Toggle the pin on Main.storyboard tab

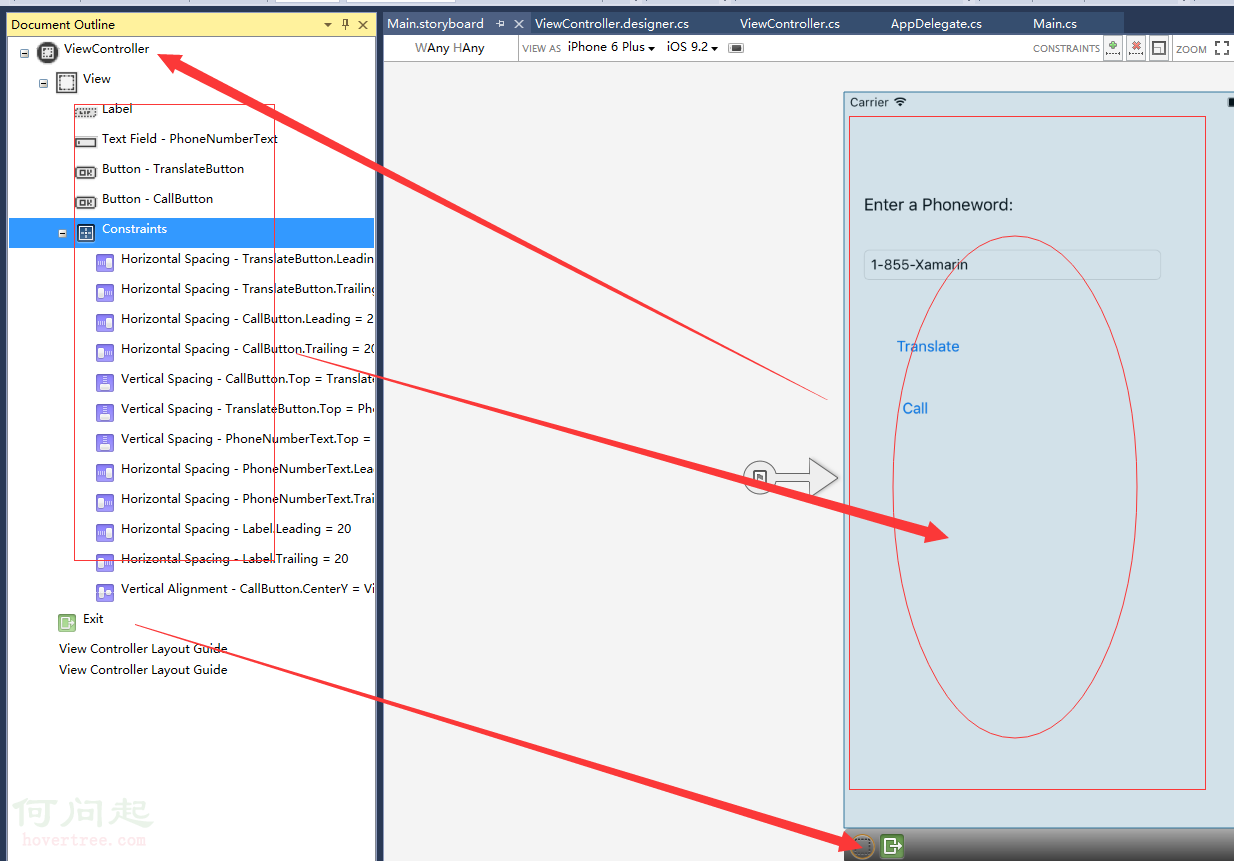coord(501,23)
